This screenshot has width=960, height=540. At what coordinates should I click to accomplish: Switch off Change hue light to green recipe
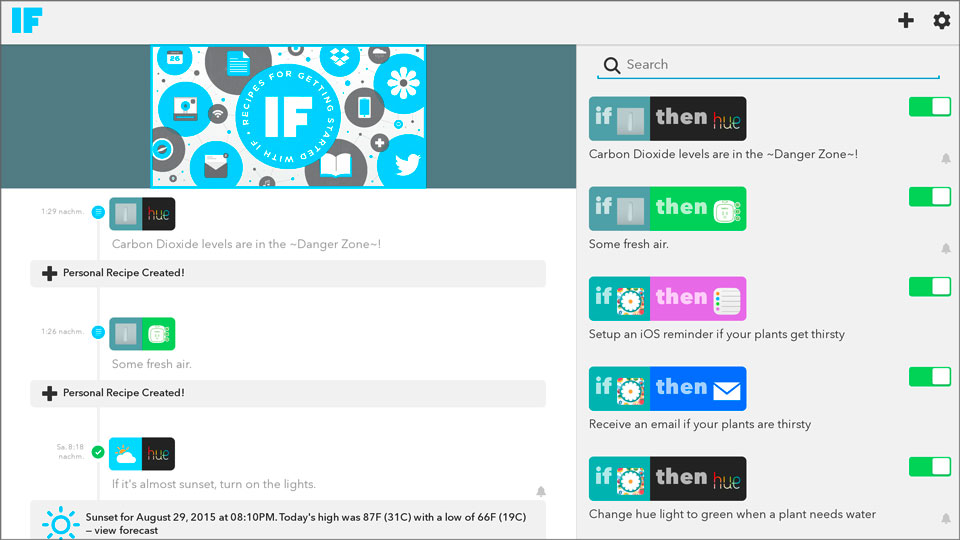pyautogui.click(x=929, y=467)
